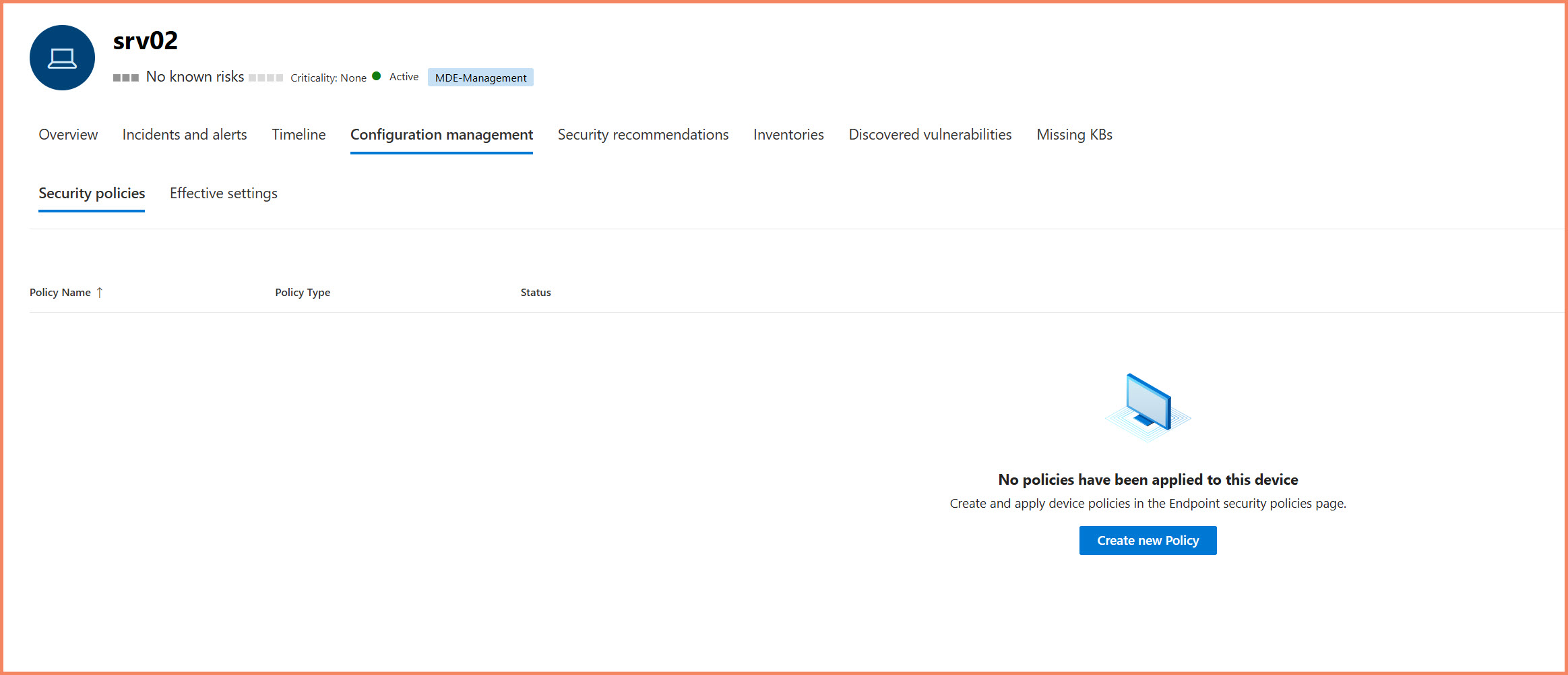Click 'No policies have been applied' message
1568x675 pixels.
1148,480
